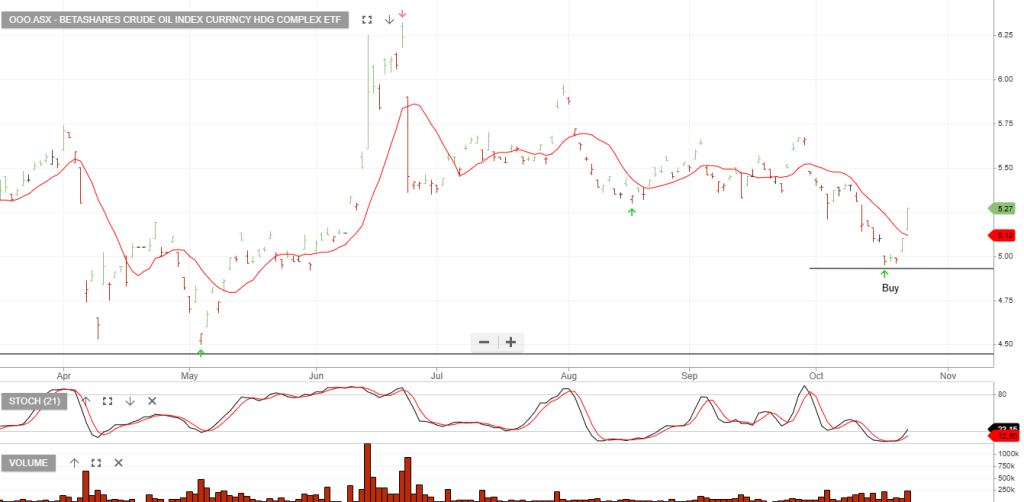This screenshot has width=1024, height=502.
Task: Select the October Buy signal arrow
Action: tap(885, 273)
